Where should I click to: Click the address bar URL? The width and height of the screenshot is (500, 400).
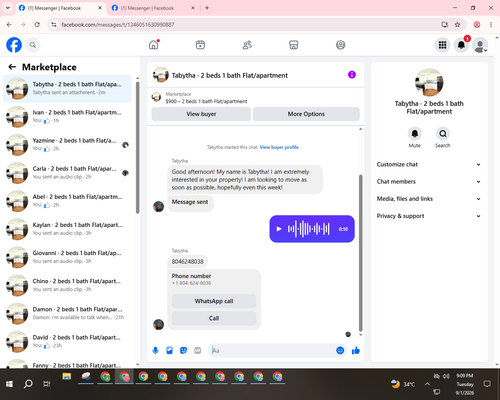118,25
